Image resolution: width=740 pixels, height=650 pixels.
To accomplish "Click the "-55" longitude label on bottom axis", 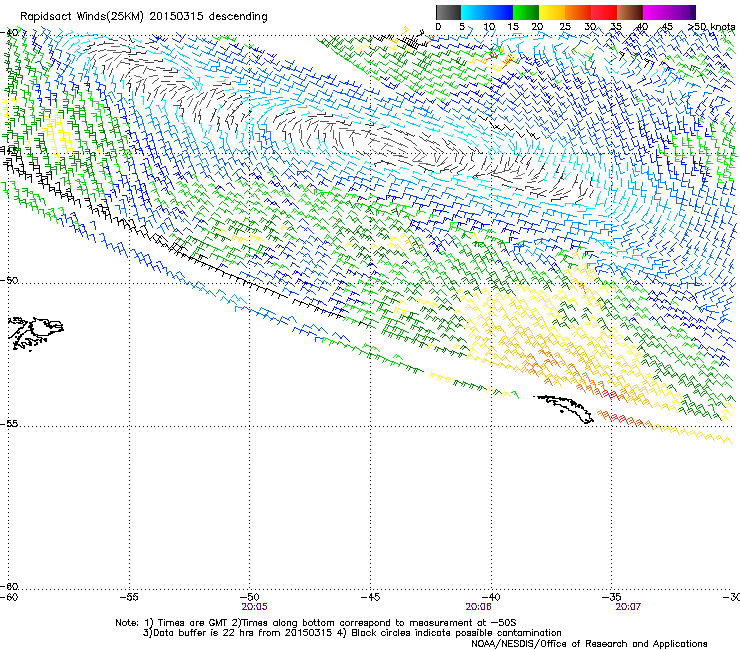I will click(x=129, y=597).
